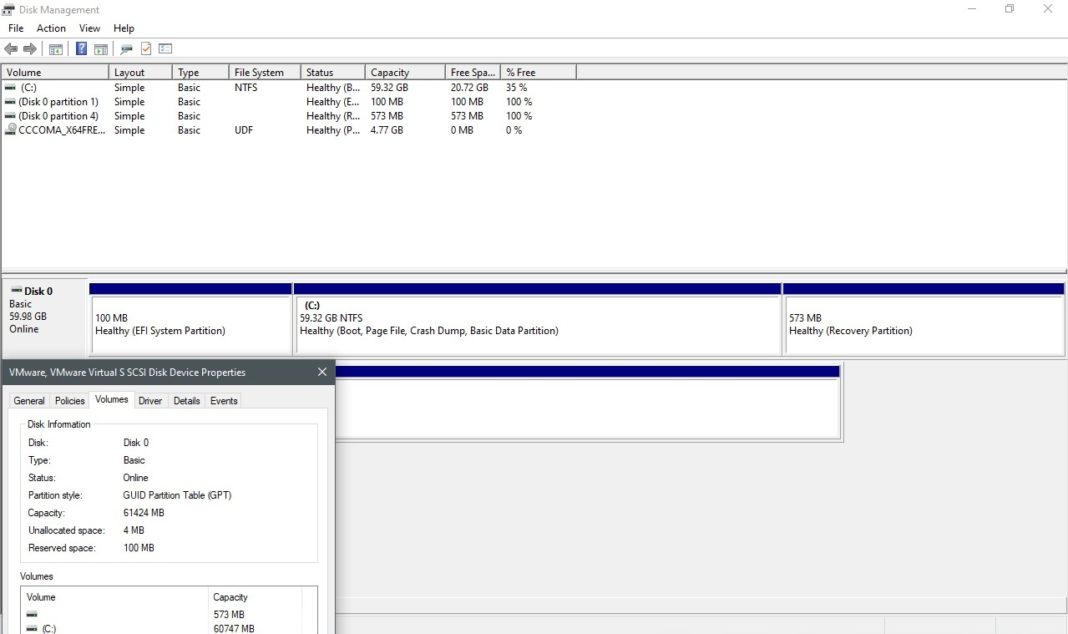Select the 573 MB volume in Volumes list

click(100, 614)
